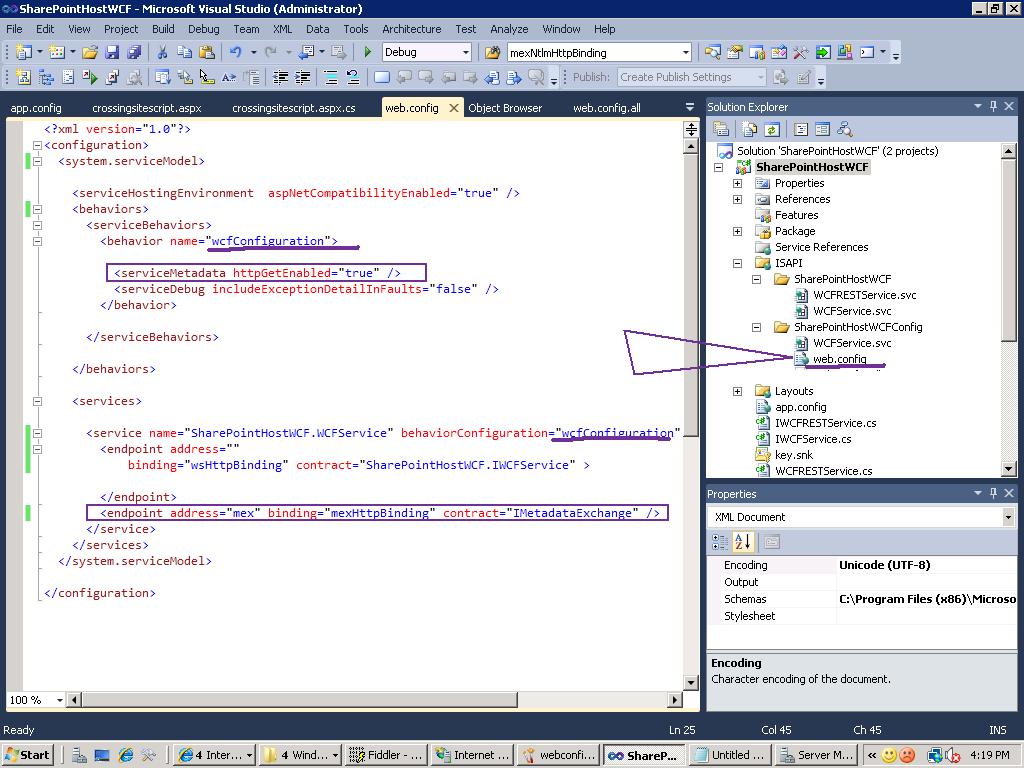Viewport: 1024px width, 768px height.
Task: Switch Properties grid to Alphabetical view
Action: coord(743,542)
